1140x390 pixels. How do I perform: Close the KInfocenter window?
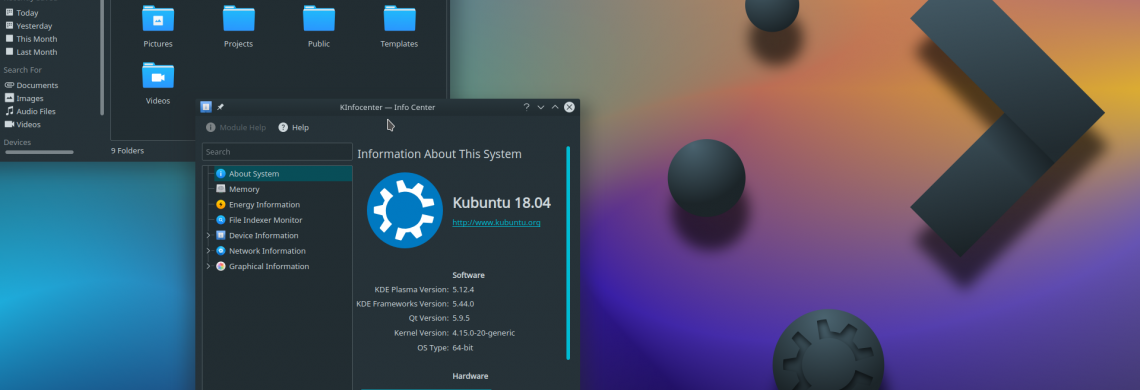[569, 107]
